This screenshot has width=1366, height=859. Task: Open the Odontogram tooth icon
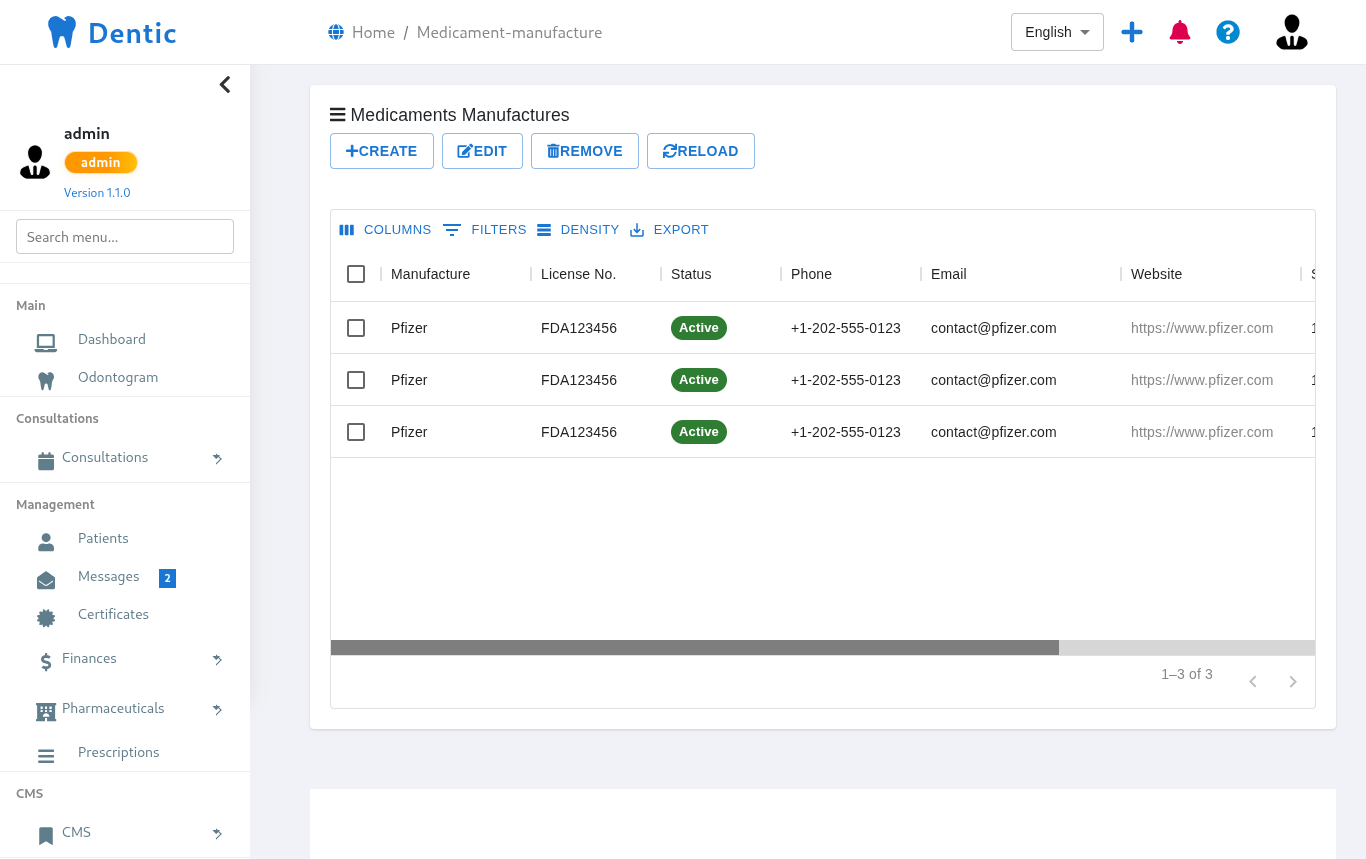click(x=46, y=380)
